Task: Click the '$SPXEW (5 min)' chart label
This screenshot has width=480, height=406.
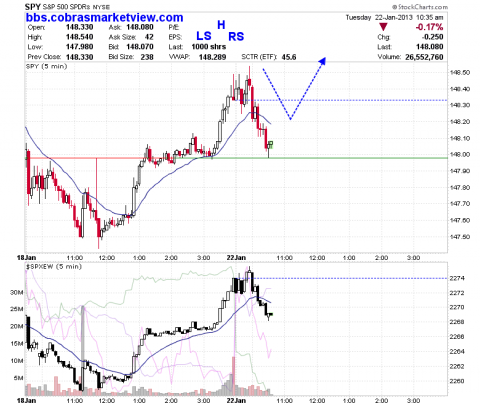Action: (x=54, y=267)
